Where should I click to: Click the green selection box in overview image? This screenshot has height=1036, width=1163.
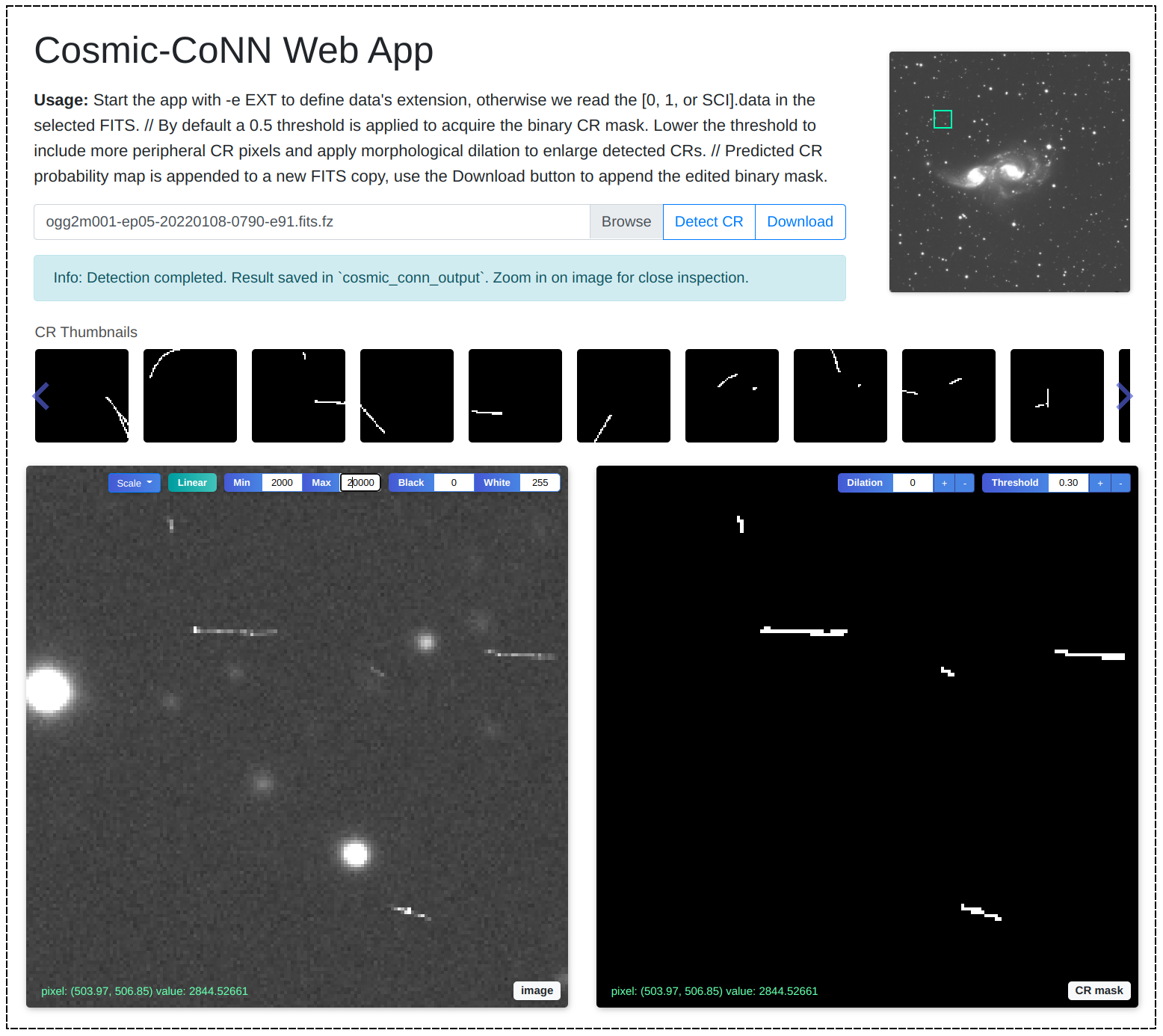pos(943,119)
